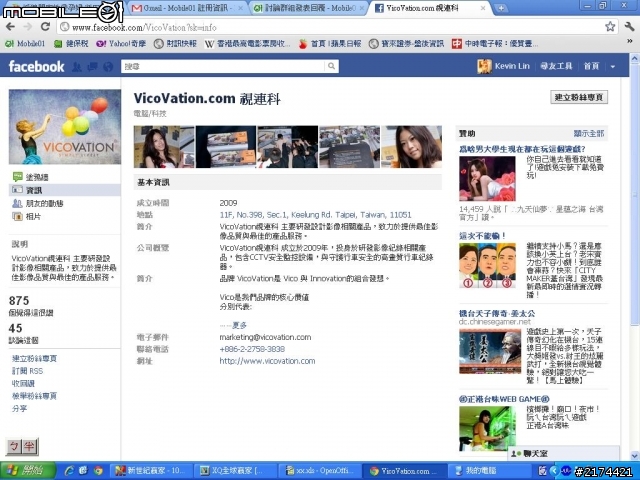Open Kevin Lin name link
Viewport: 640px width, 480px height.
[x=512, y=66]
